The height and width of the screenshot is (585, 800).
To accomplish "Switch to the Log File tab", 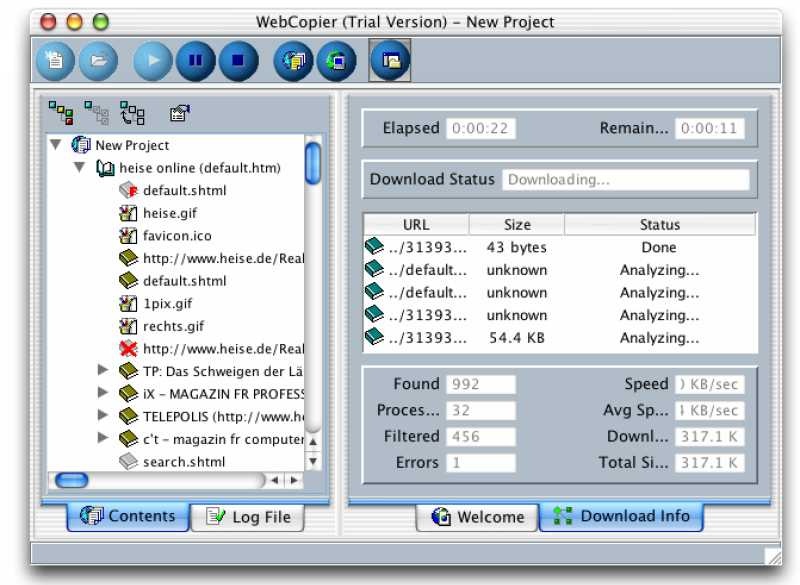I will 248,517.
